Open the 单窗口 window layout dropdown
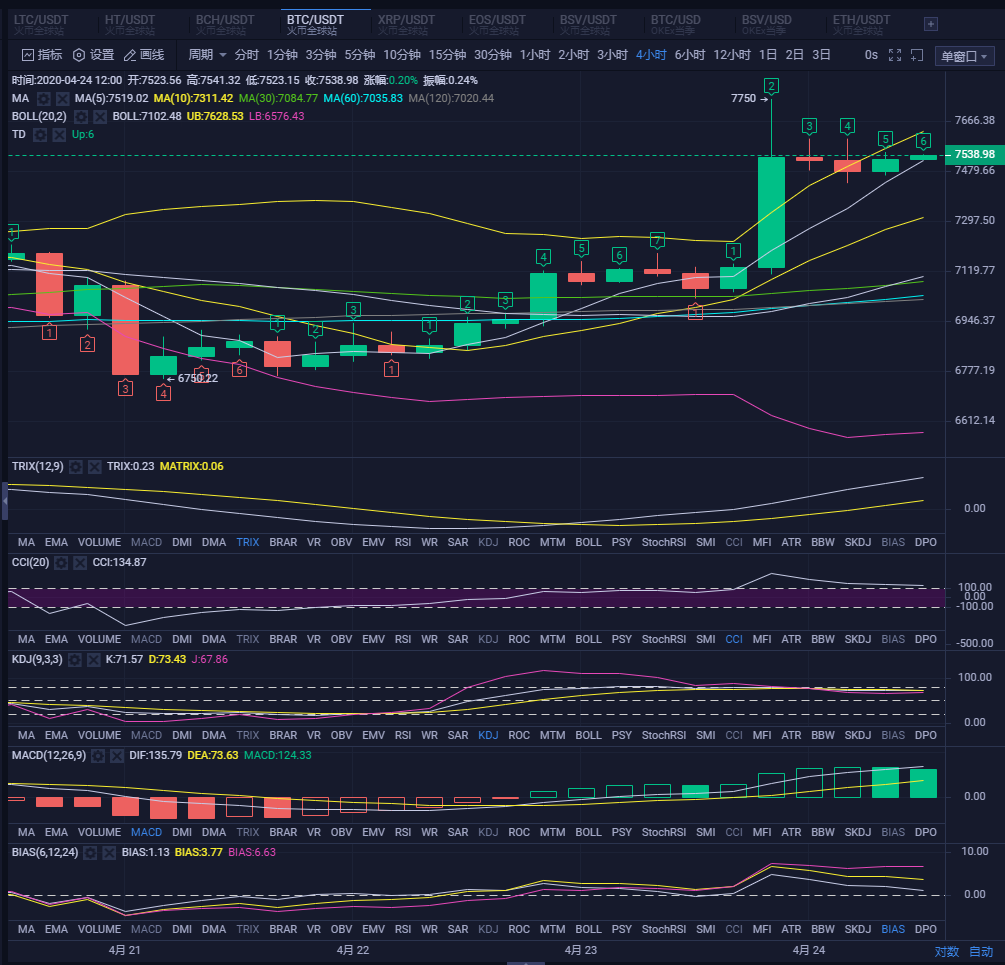 (x=965, y=55)
